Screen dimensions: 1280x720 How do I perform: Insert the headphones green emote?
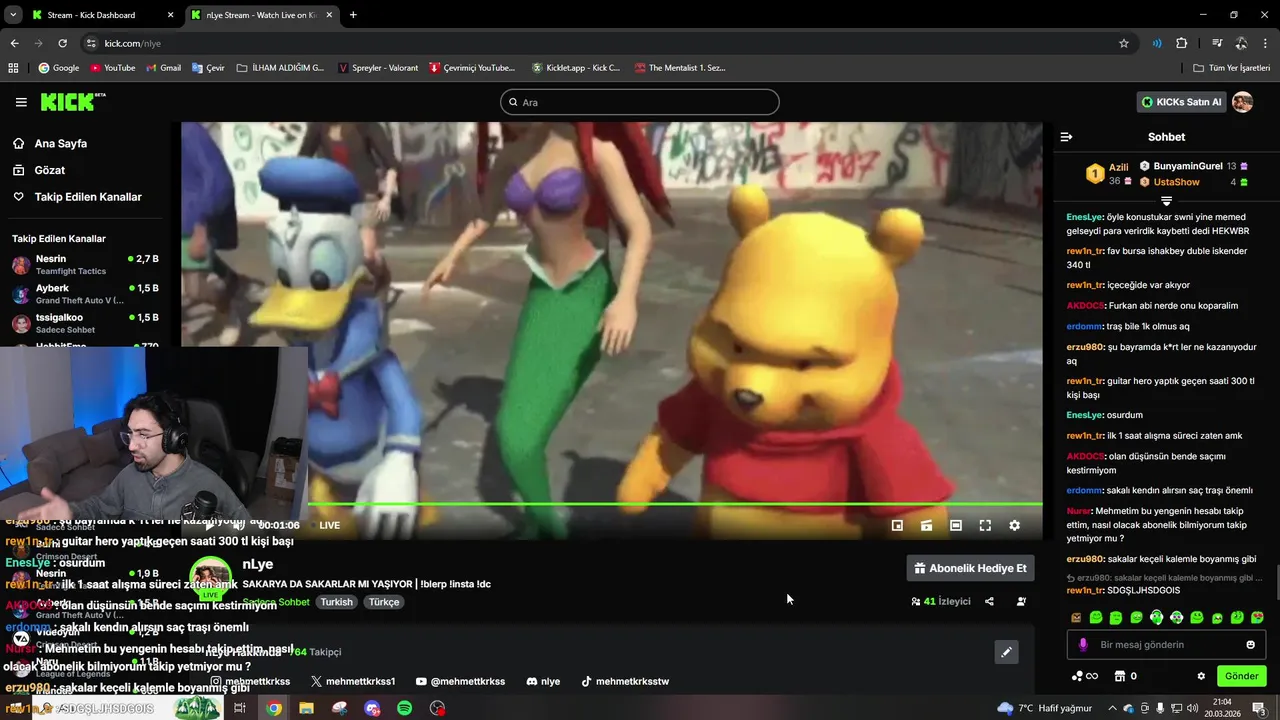click(1156, 618)
